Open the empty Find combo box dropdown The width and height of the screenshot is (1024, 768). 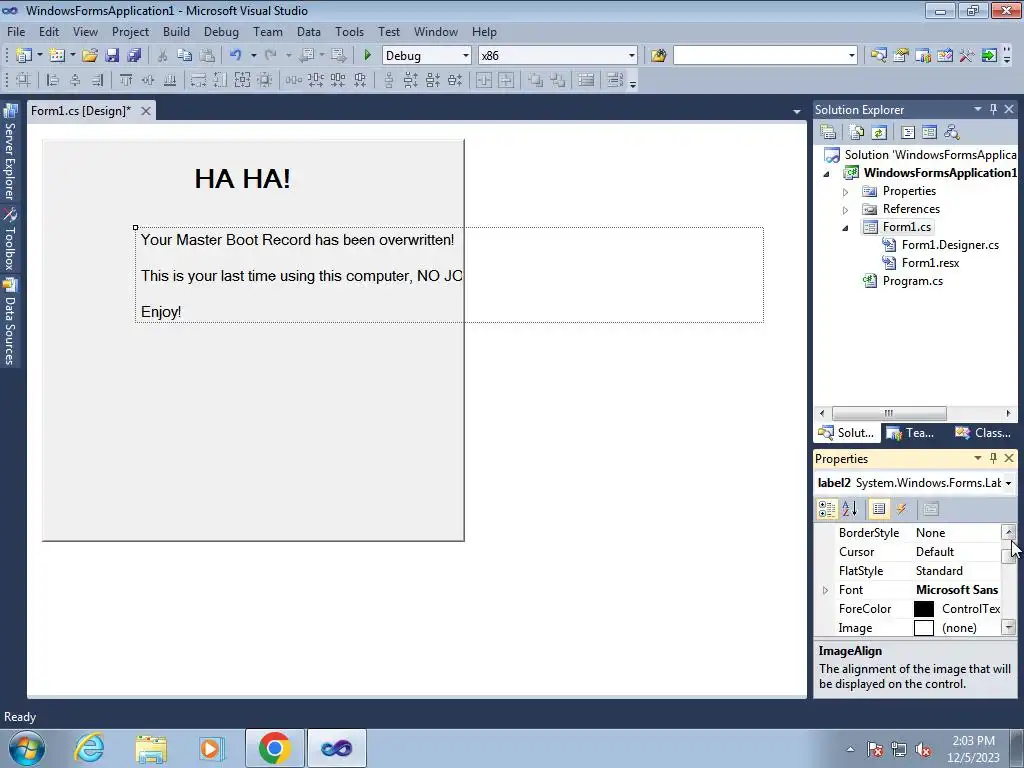[852, 56]
